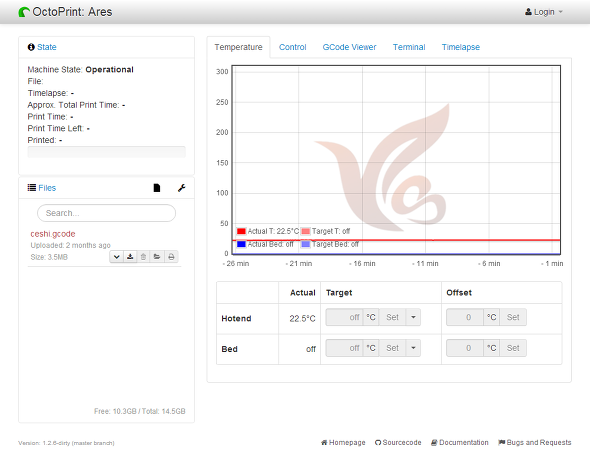Switch to the Control tab

point(292,47)
